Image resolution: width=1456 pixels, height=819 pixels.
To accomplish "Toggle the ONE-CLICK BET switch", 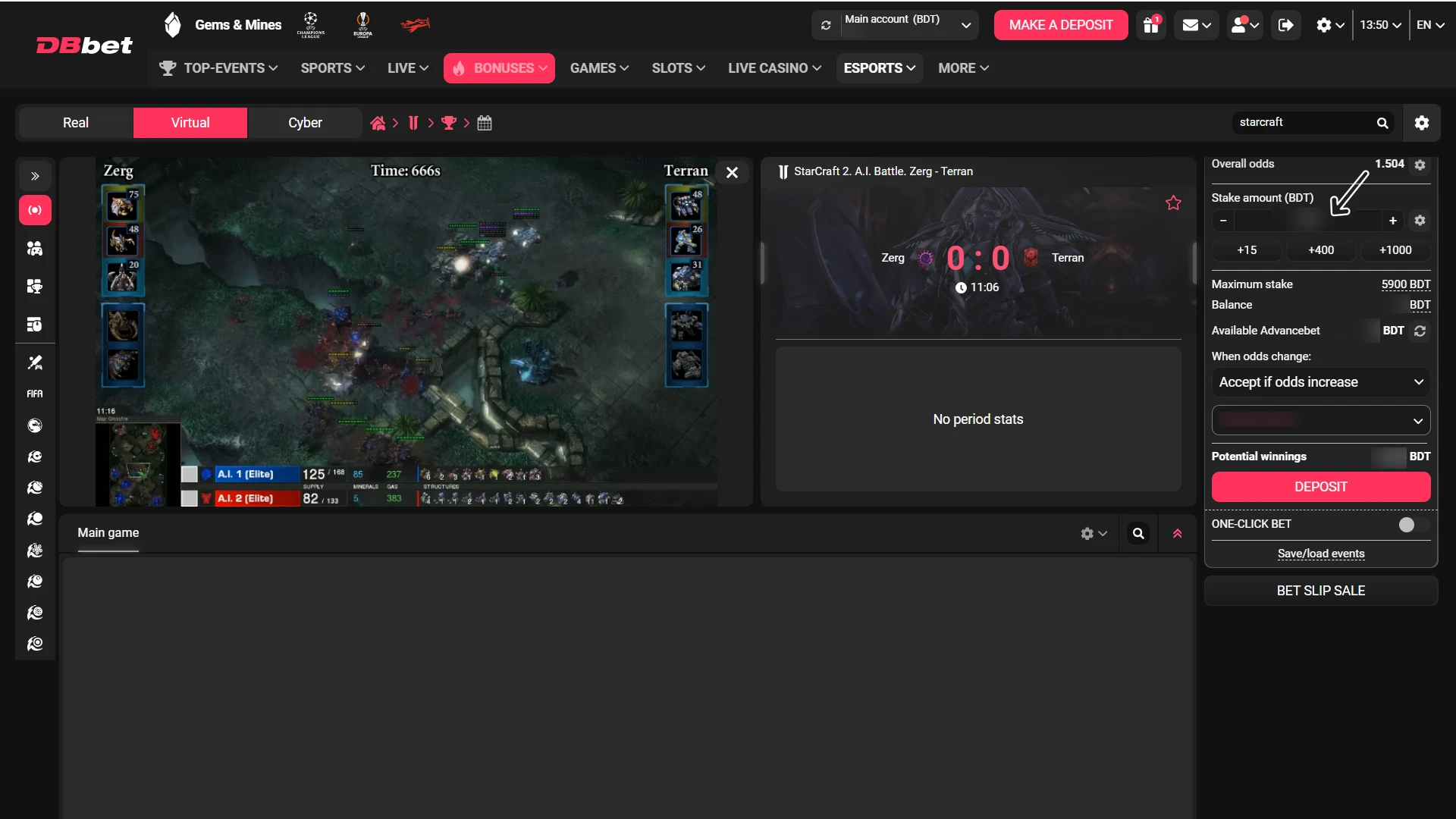I will pyautogui.click(x=1414, y=525).
